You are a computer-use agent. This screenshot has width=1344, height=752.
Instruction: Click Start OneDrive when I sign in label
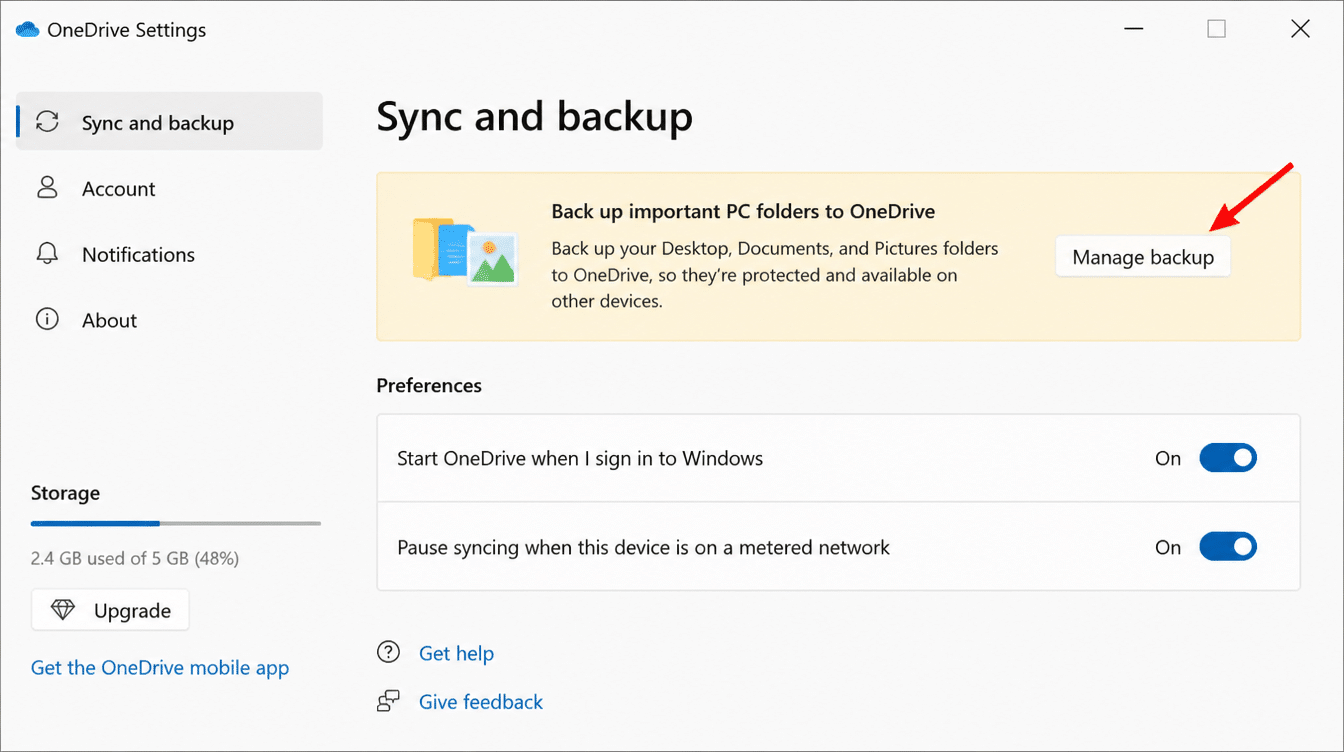pos(580,459)
